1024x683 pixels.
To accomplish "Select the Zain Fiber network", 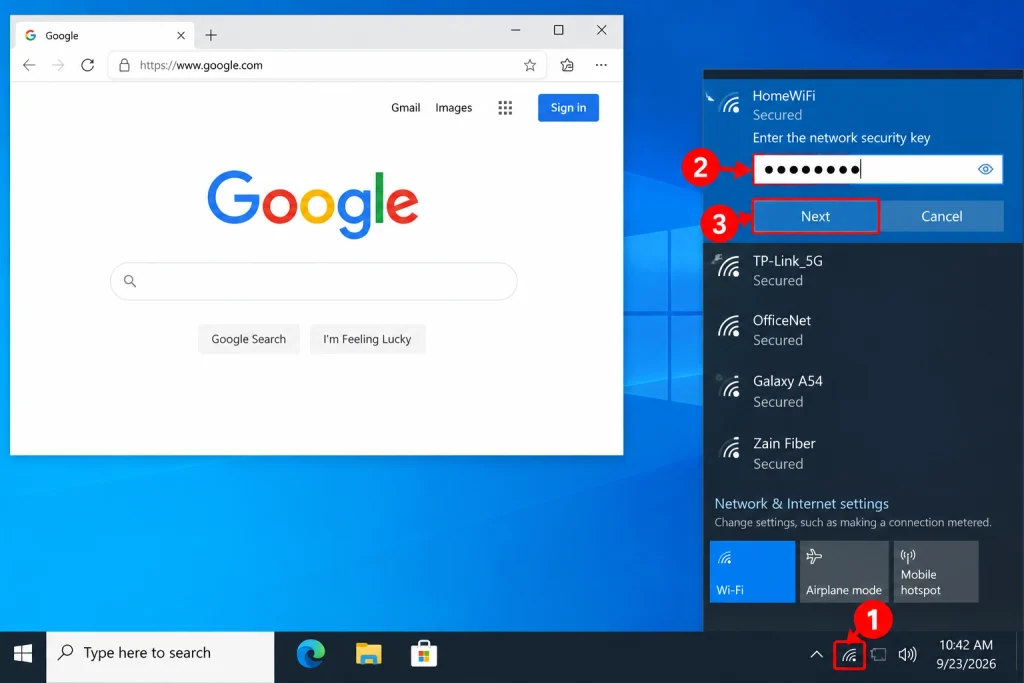I will [863, 453].
